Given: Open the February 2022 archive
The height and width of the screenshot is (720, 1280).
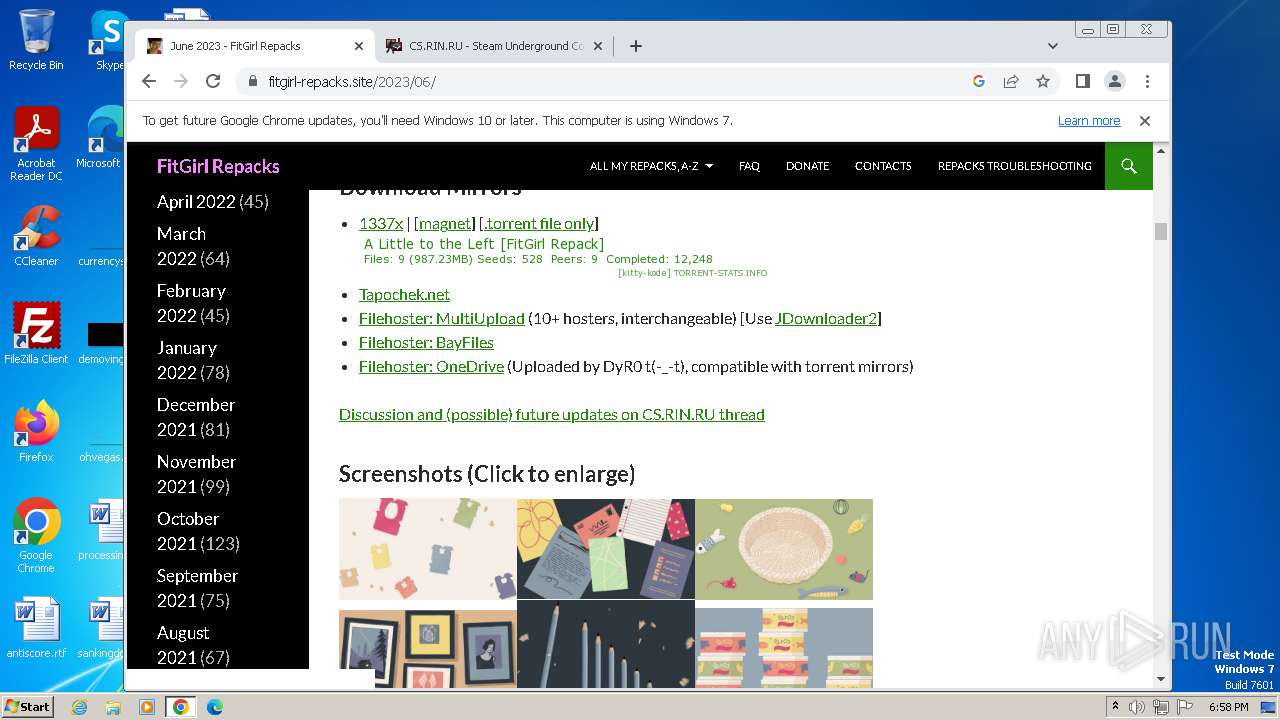Looking at the screenshot, I should pos(191,303).
